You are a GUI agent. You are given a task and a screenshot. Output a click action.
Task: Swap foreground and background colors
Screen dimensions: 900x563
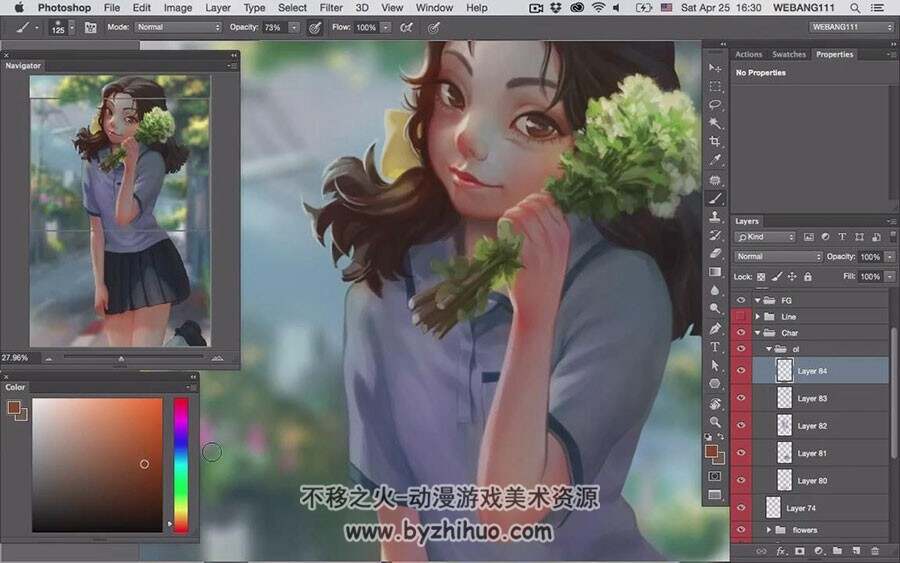point(721,437)
